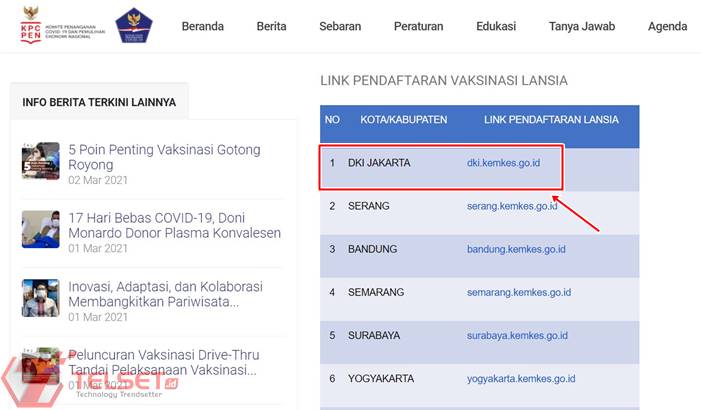Open the Beranda menu

(203, 26)
